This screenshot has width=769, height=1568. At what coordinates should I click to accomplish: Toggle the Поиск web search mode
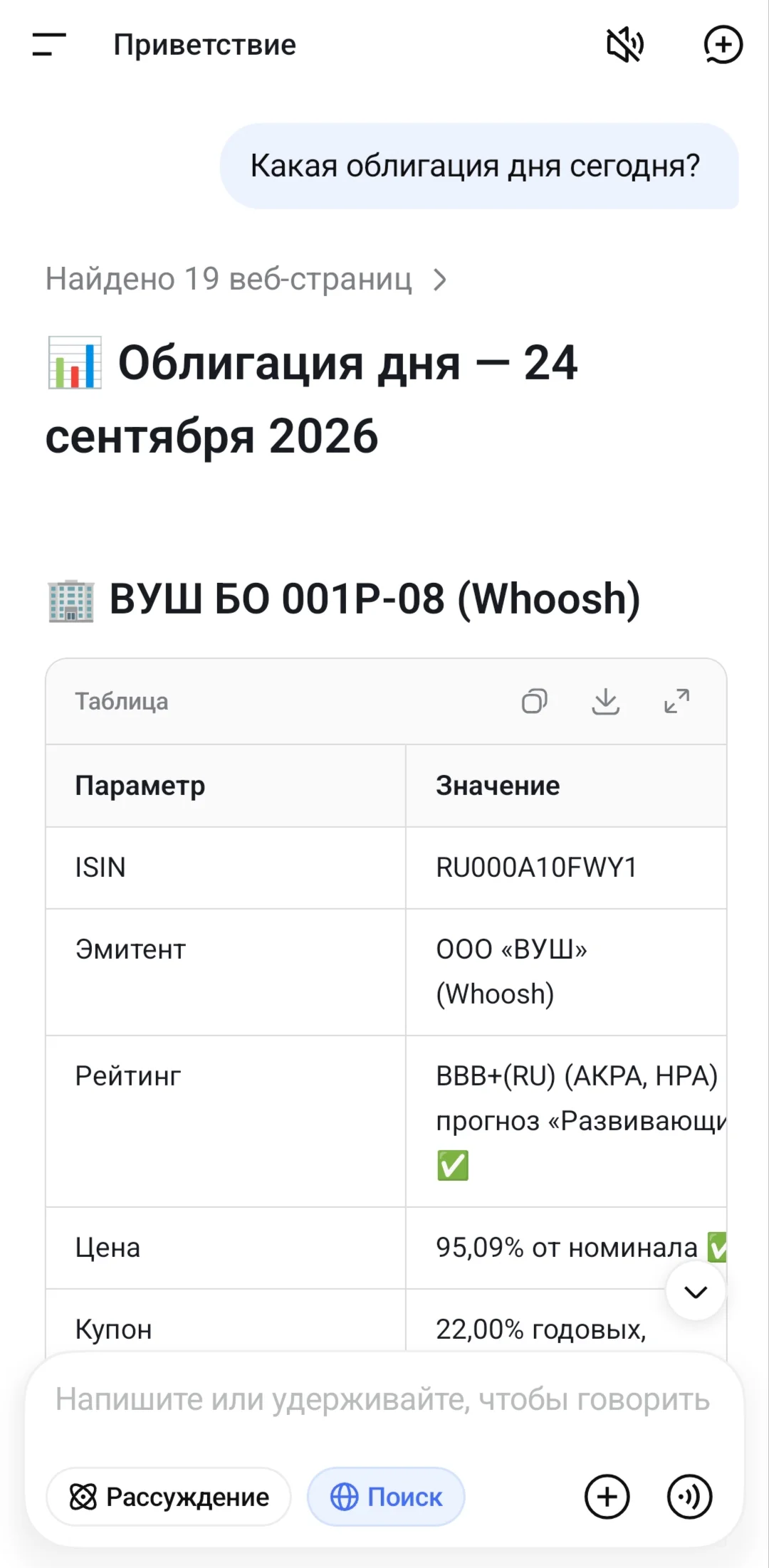[386, 1496]
